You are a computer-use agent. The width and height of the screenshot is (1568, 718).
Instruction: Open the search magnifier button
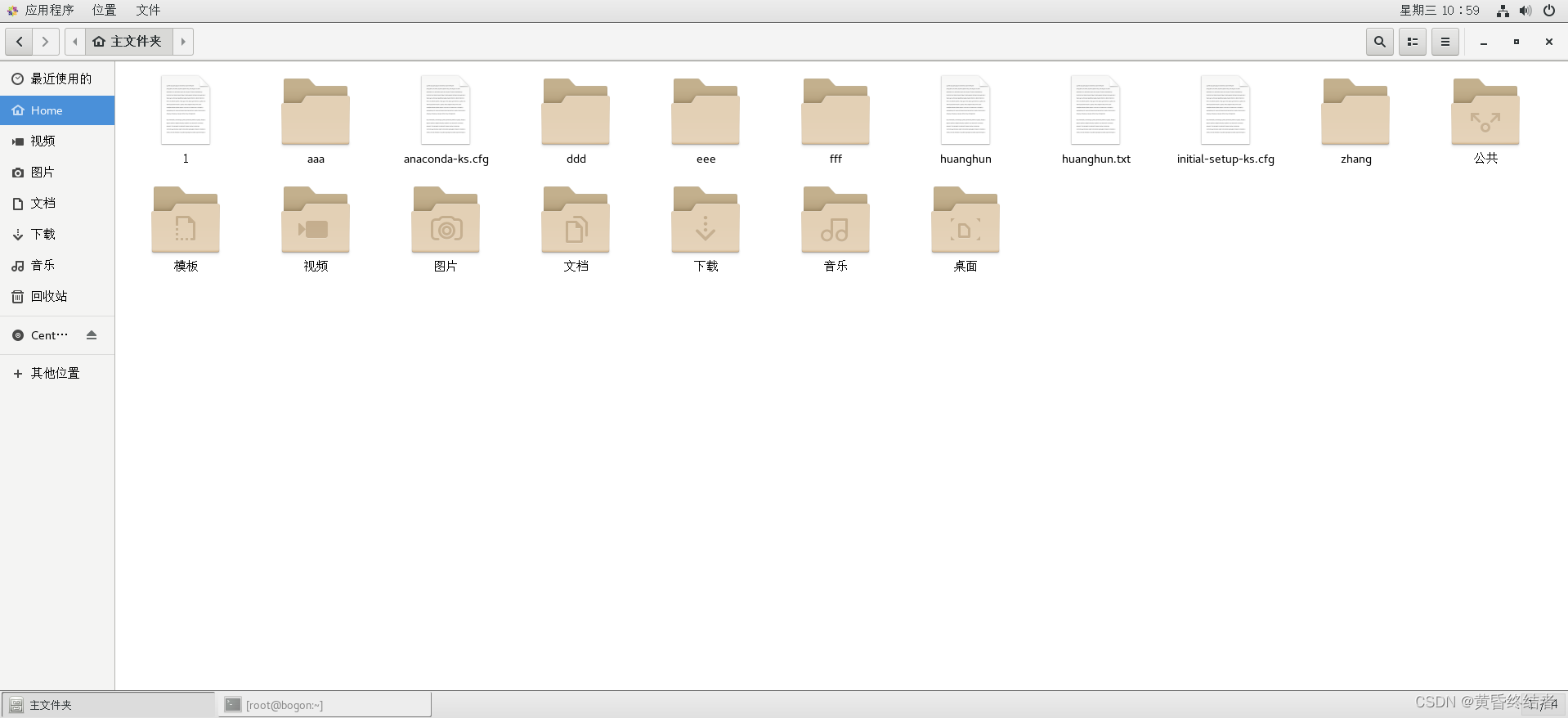(1380, 42)
